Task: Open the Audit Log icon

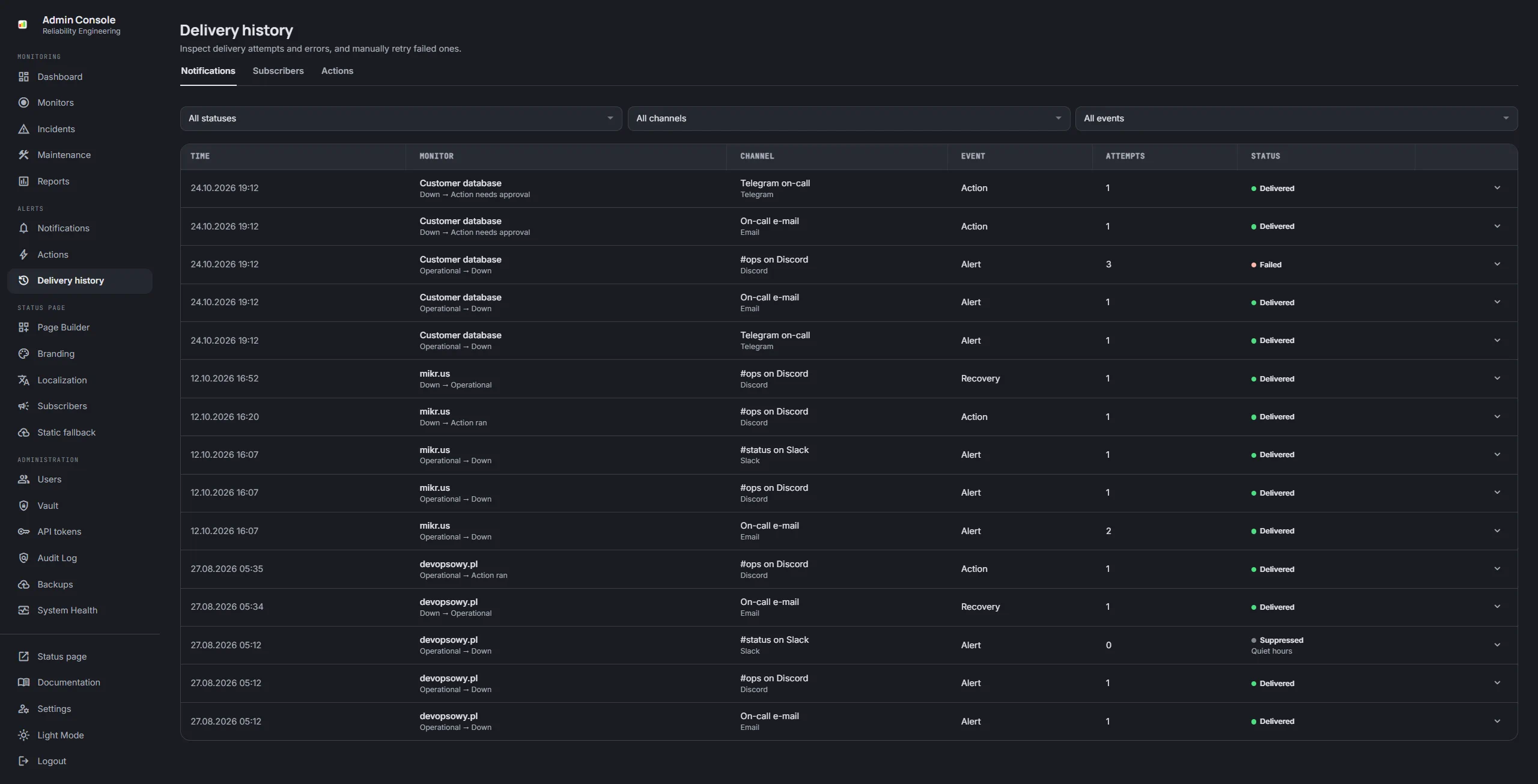Action: [23, 558]
